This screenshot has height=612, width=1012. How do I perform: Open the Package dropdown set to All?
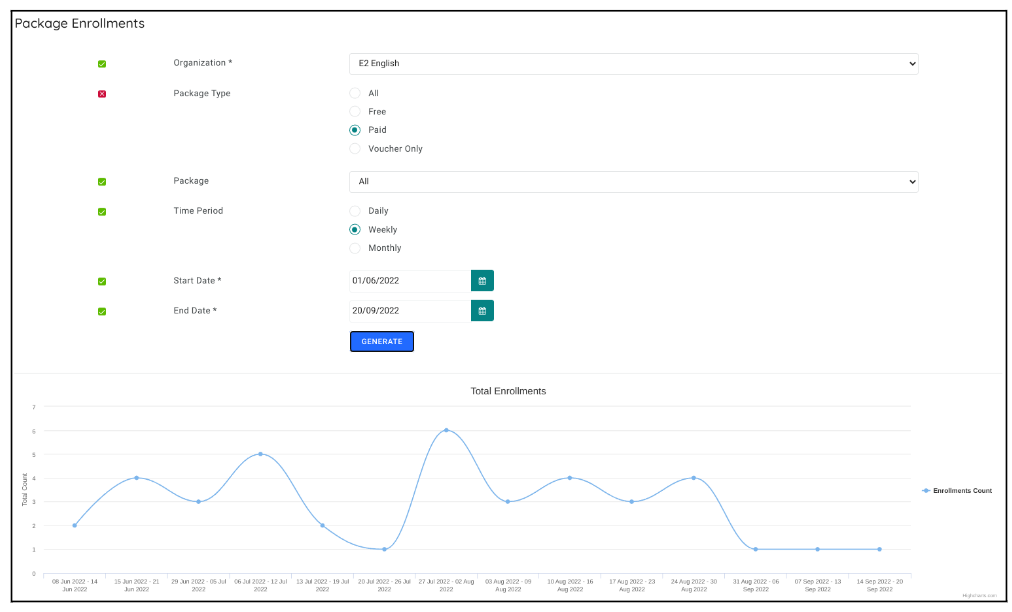(633, 181)
